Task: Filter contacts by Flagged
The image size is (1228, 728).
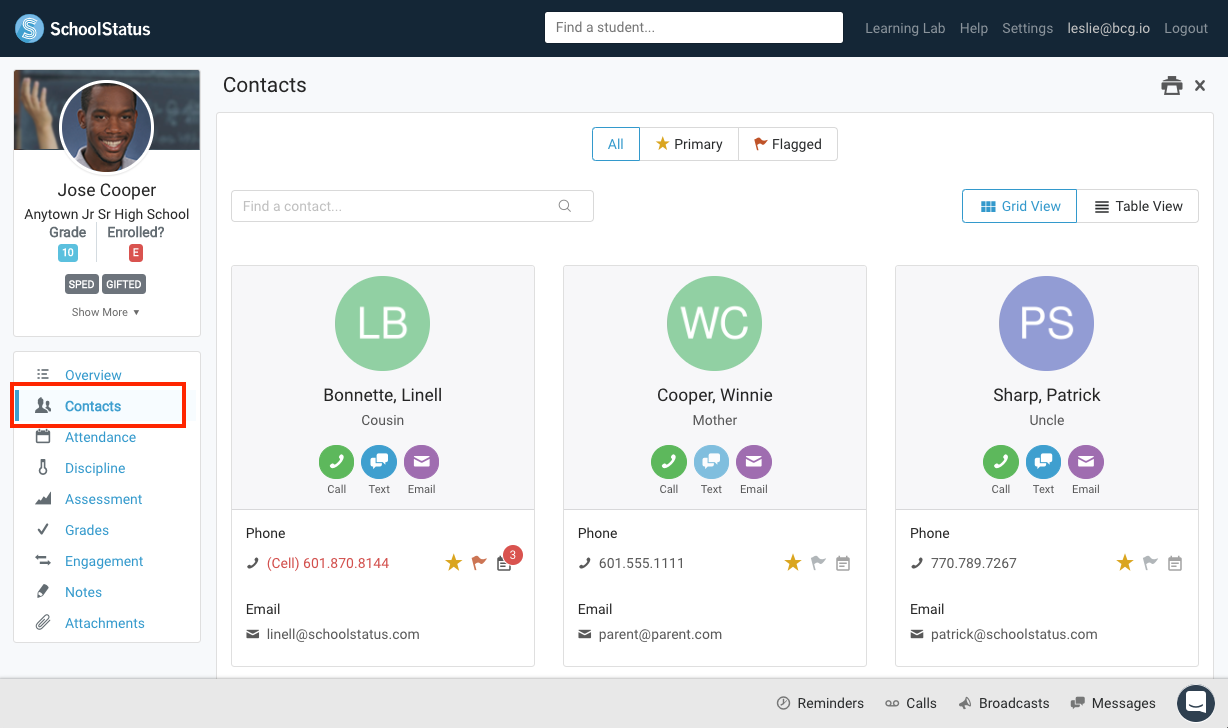Action: pos(788,144)
